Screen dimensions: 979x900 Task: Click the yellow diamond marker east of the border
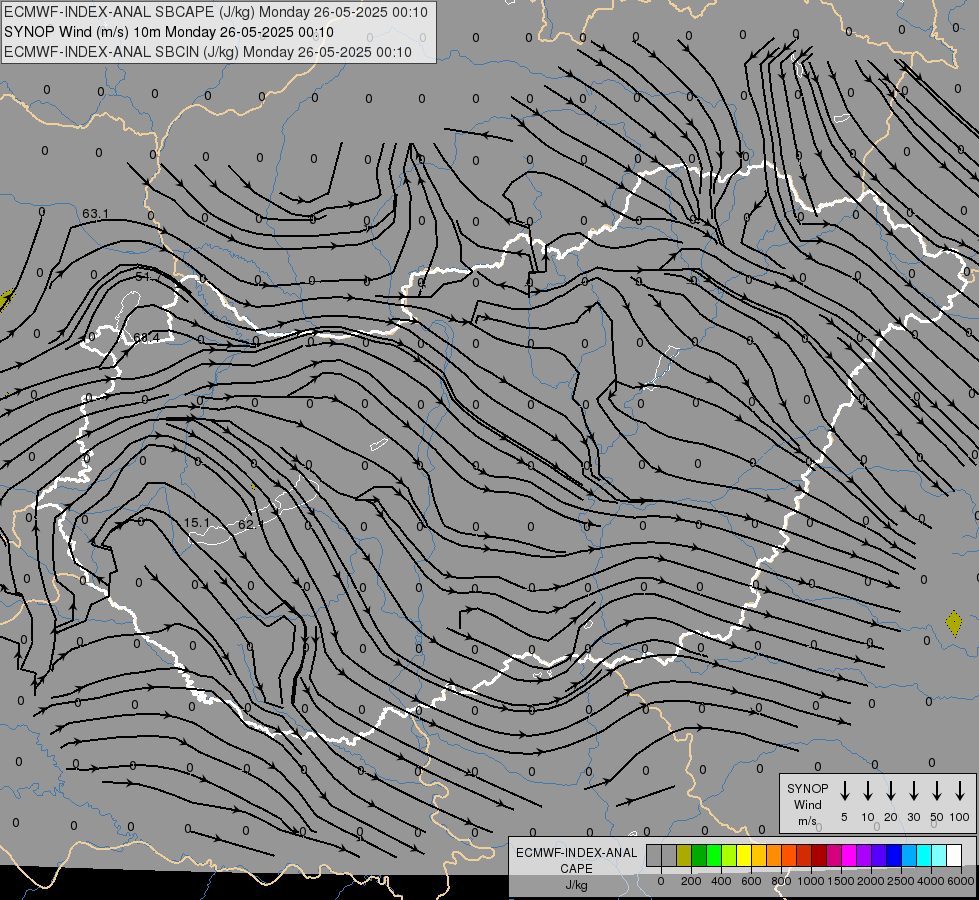953,623
